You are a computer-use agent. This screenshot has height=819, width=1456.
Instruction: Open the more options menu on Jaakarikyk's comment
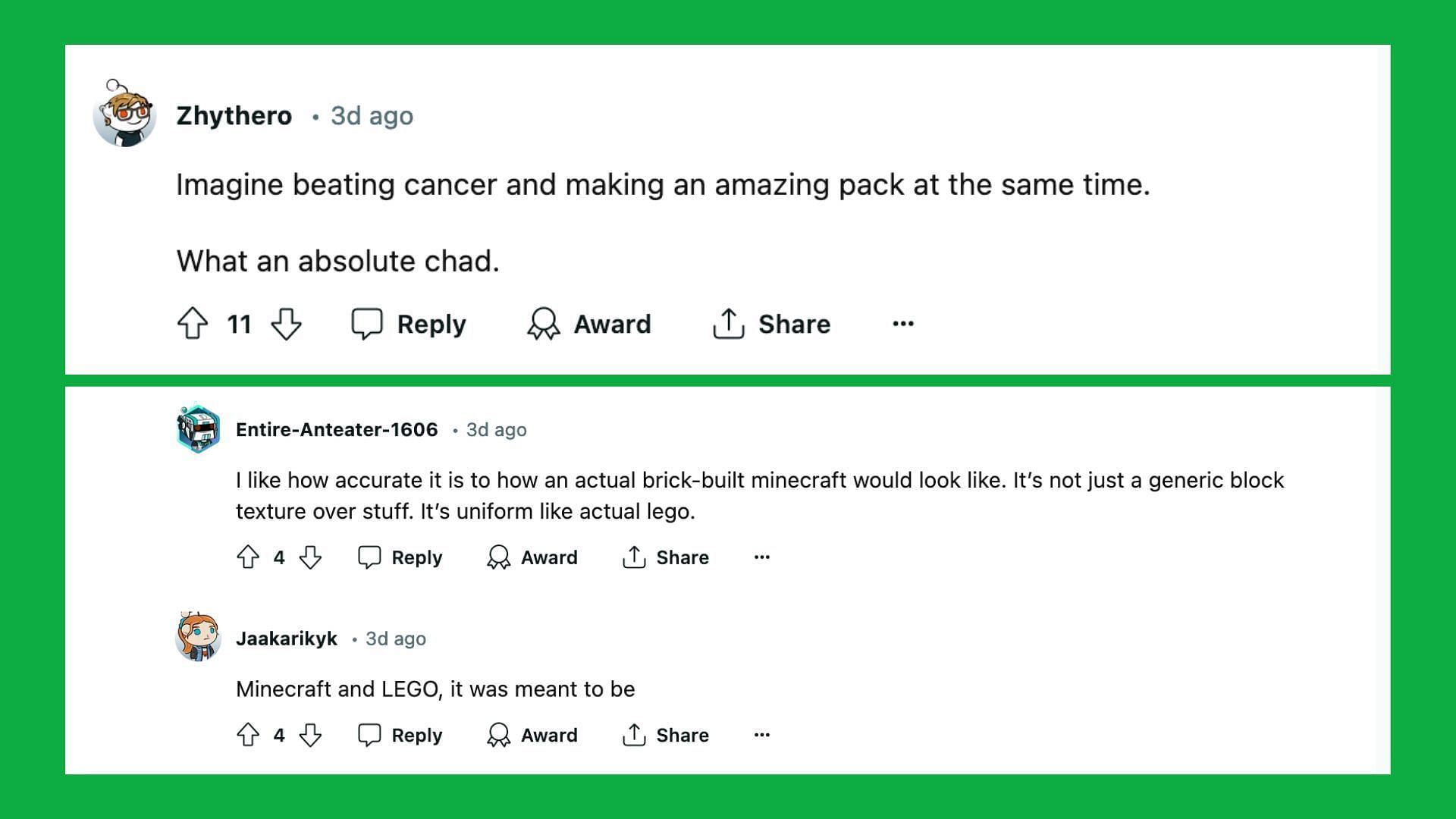pos(761,735)
